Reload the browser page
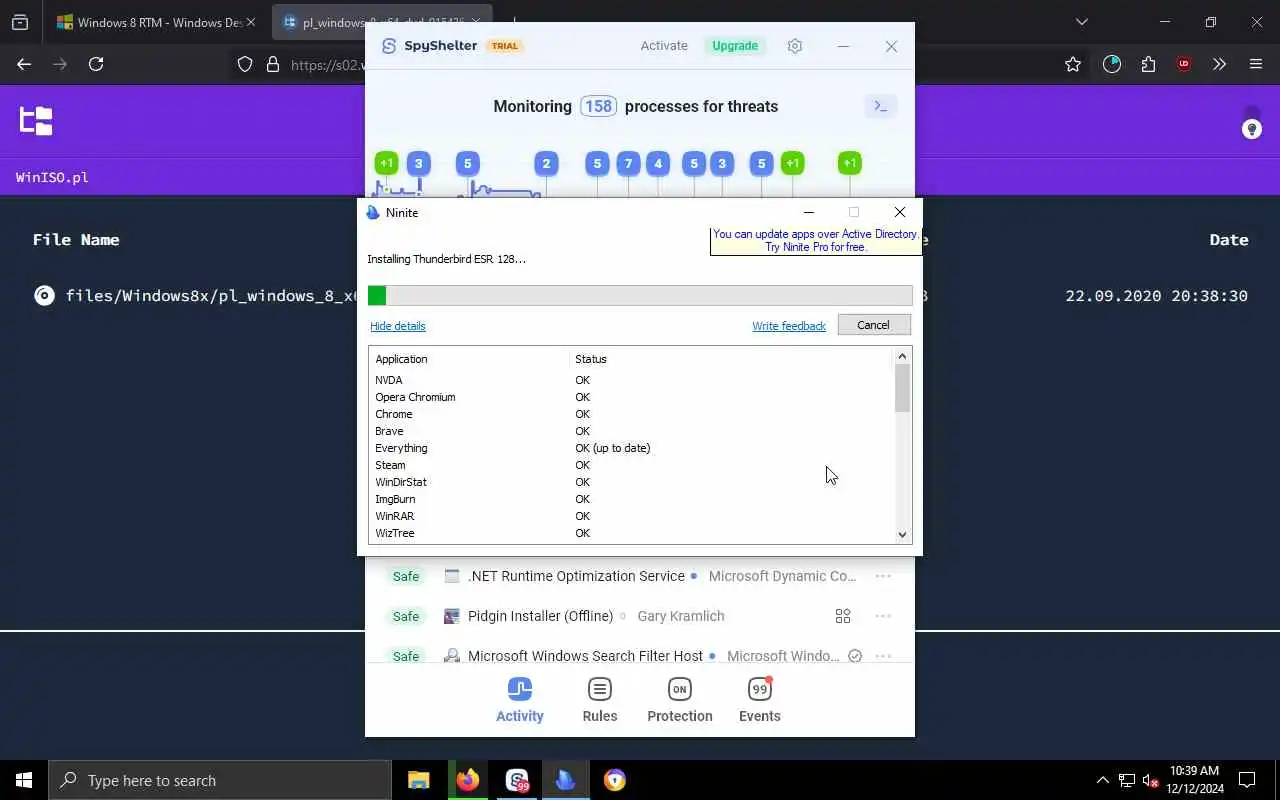Viewport: 1280px width, 800px height. pyautogui.click(x=96, y=64)
